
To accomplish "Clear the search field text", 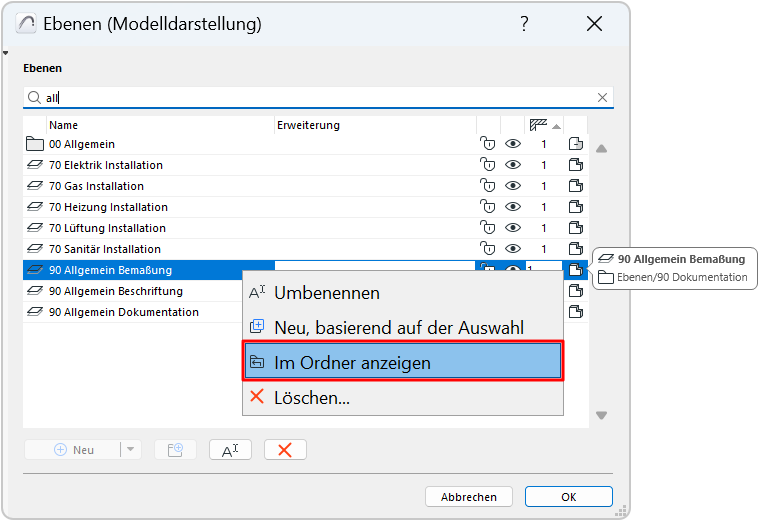I will coord(602,98).
